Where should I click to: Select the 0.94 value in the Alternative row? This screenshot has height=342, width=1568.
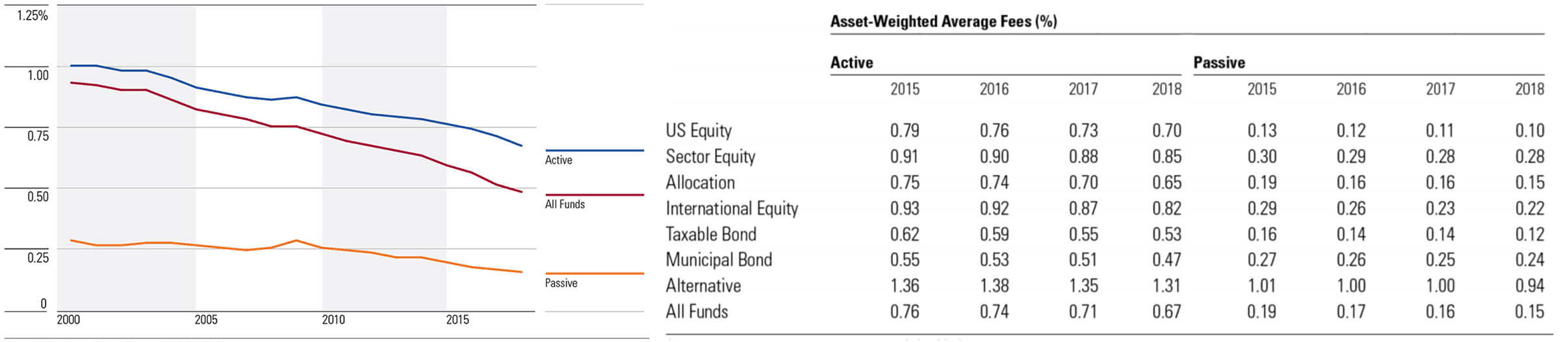click(x=1529, y=286)
